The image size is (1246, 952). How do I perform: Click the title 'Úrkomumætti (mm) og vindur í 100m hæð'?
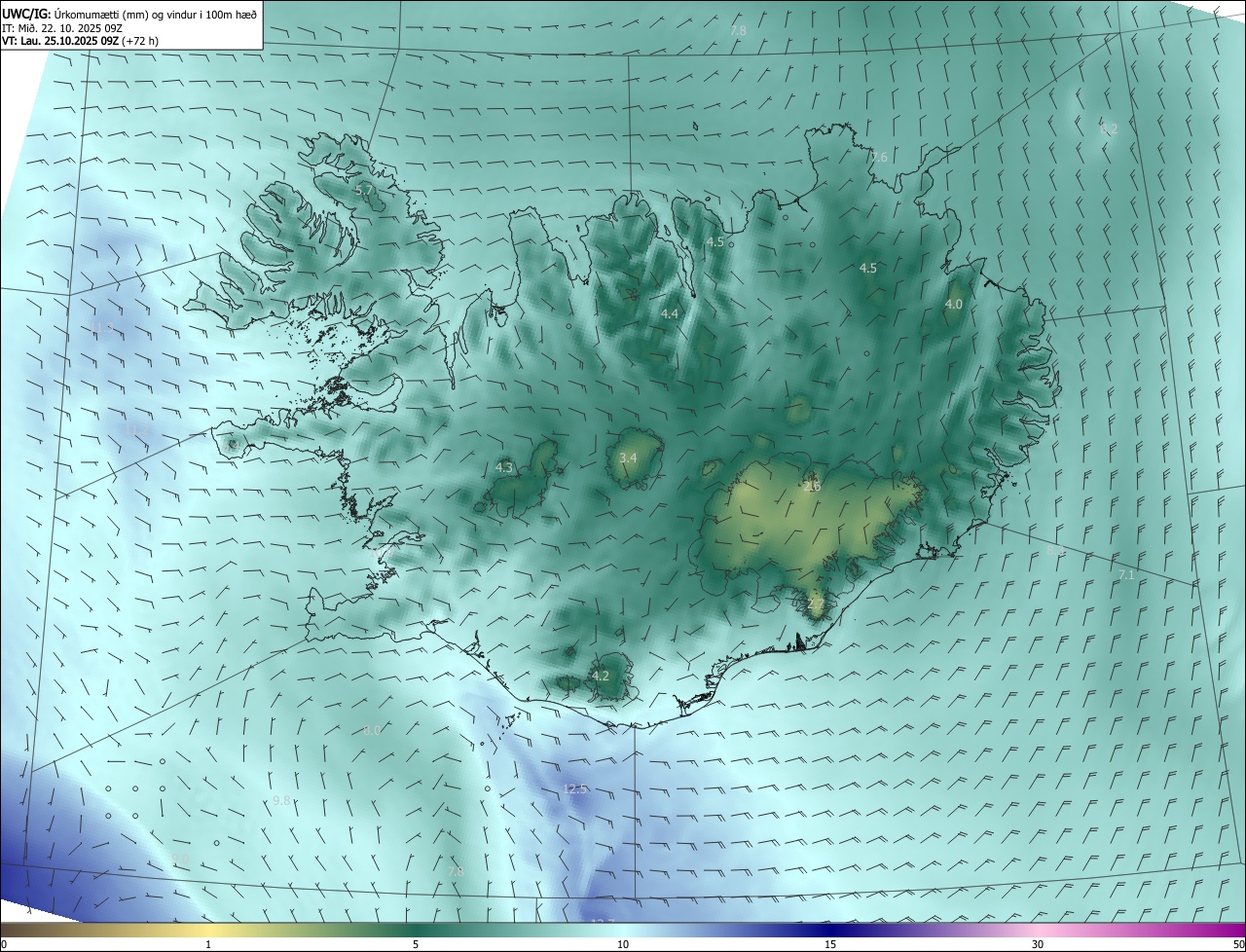pos(156,13)
